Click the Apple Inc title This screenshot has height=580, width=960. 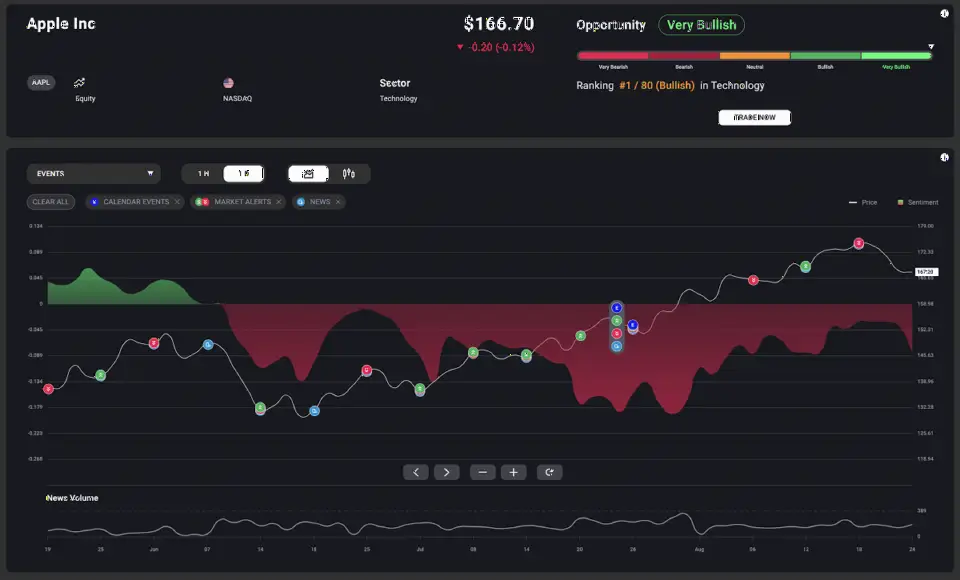click(61, 24)
